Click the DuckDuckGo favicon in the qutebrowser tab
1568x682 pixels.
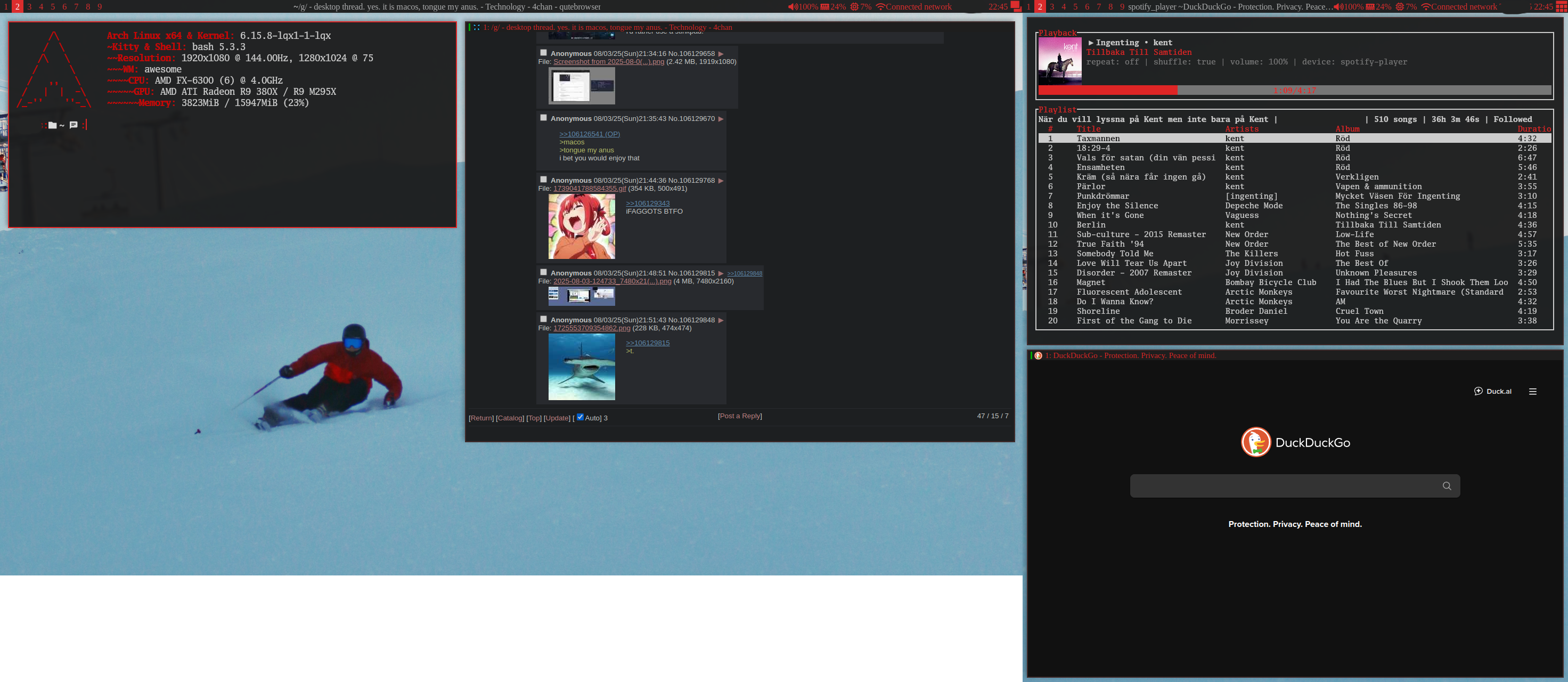click(x=1039, y=355)
